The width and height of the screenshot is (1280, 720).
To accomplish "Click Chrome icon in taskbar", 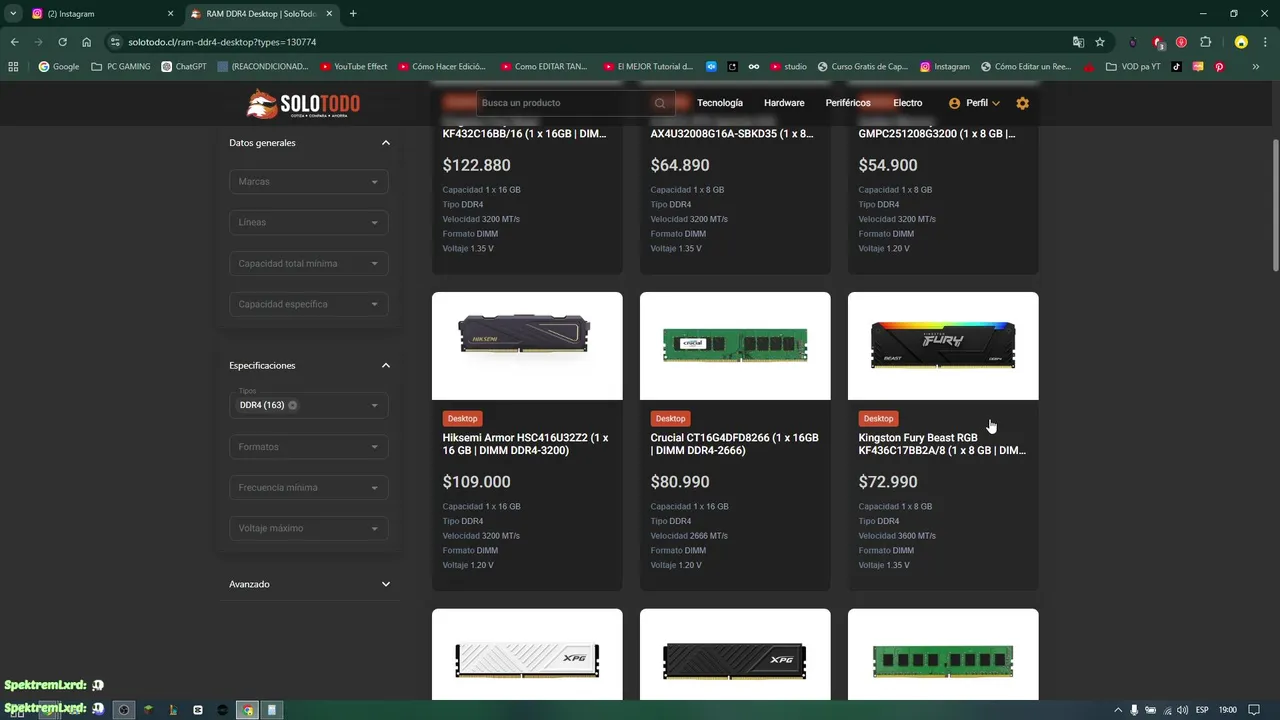I will 247,710.
